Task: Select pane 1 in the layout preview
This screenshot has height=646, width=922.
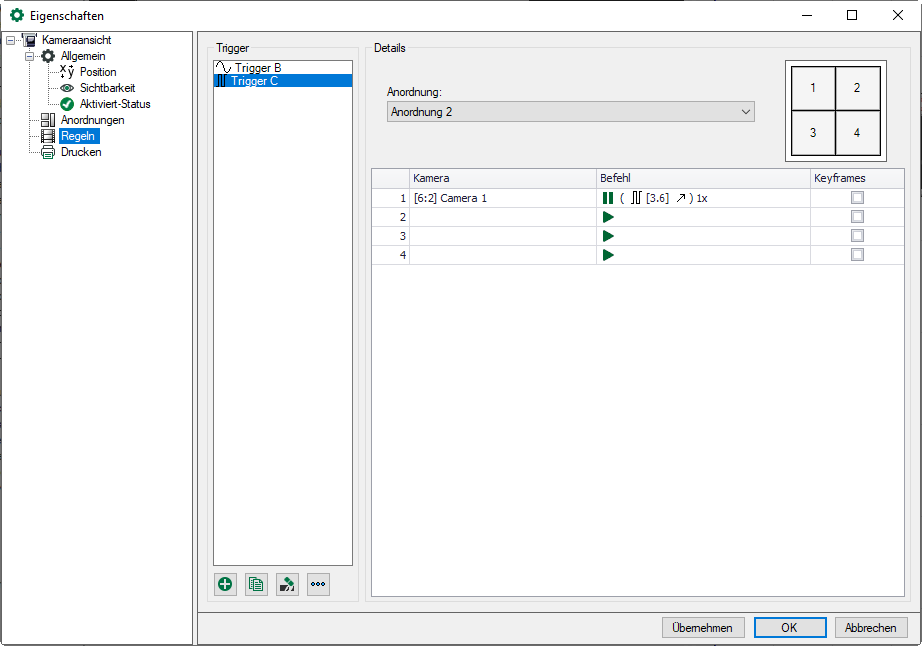Action: pyautogui.click(x=813, y=88)
